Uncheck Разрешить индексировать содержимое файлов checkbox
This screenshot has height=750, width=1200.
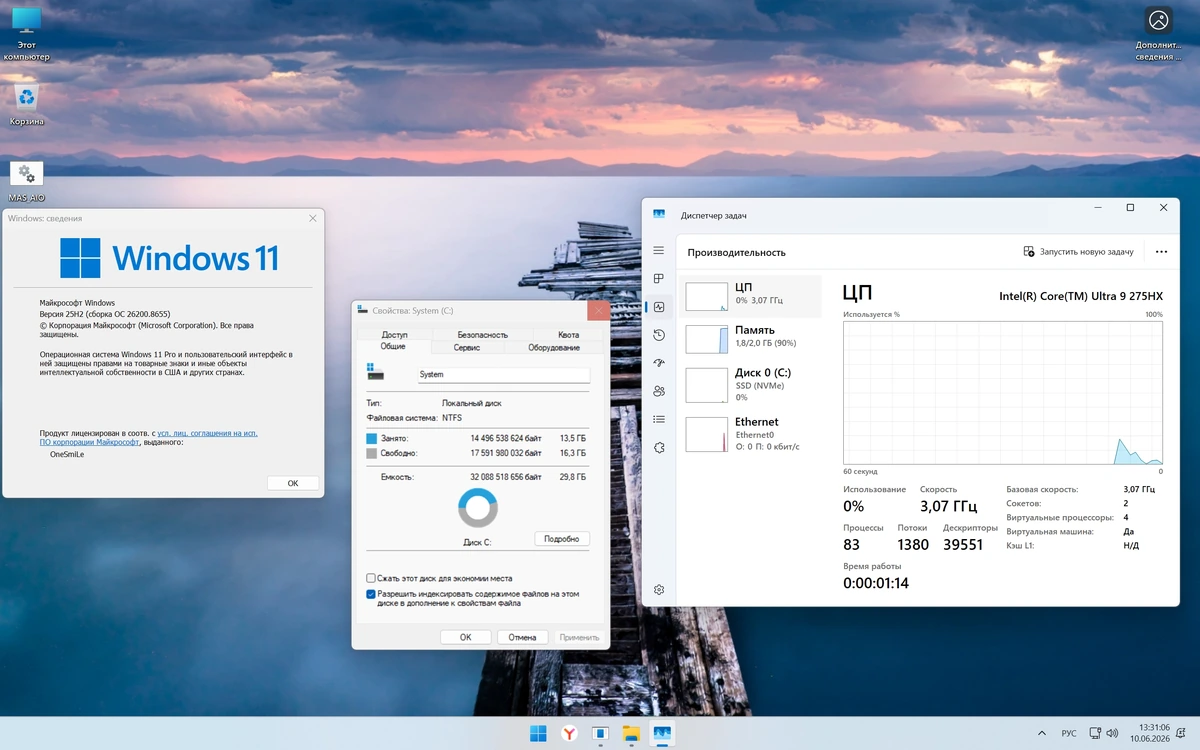coord(371,594)
